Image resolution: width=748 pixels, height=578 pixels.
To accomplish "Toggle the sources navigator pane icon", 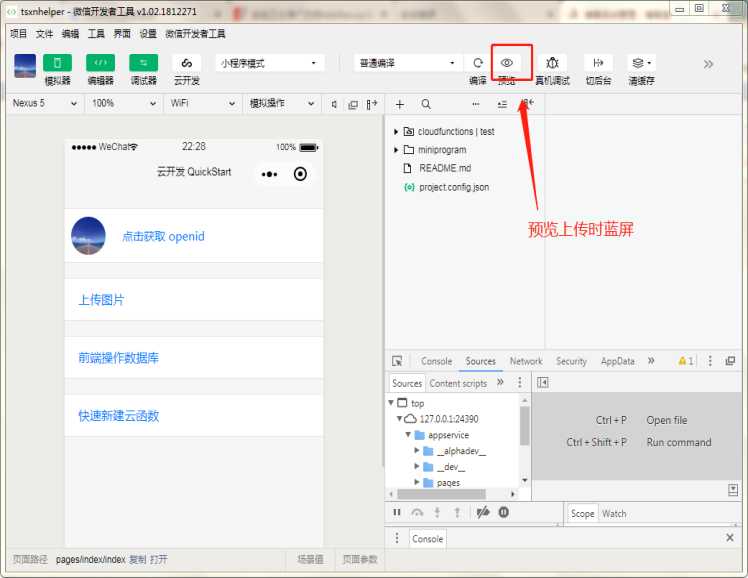I will point(543,382).
